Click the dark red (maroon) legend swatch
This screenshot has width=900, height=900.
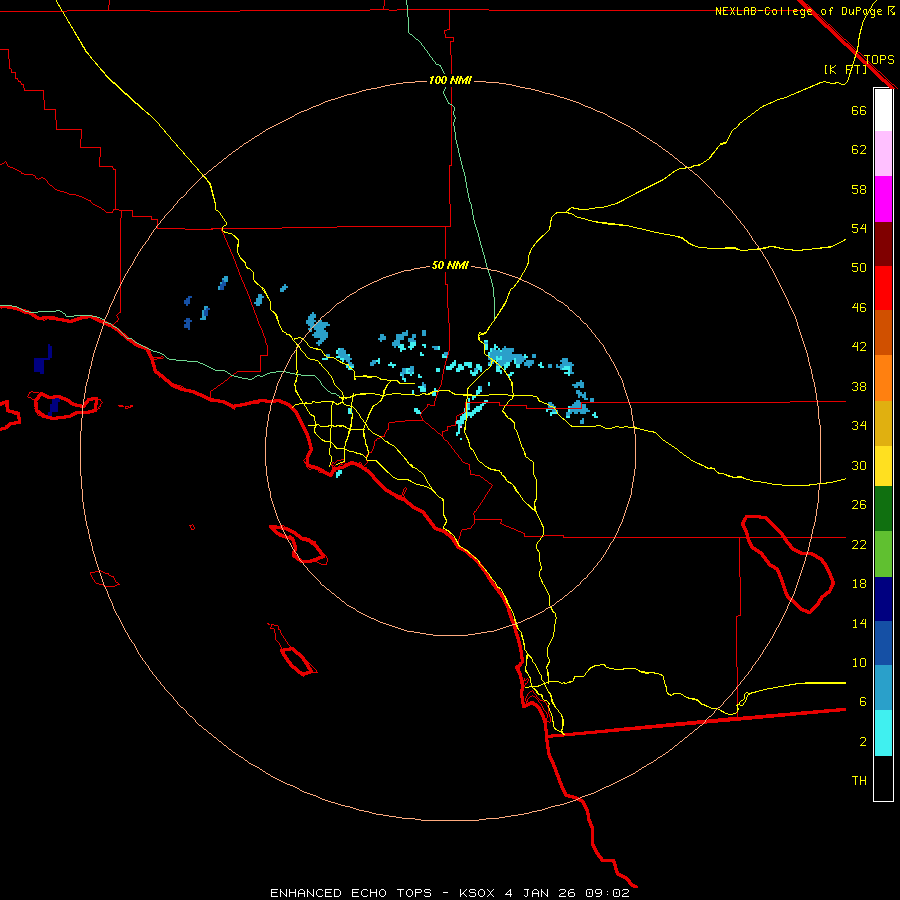point(883,243)
